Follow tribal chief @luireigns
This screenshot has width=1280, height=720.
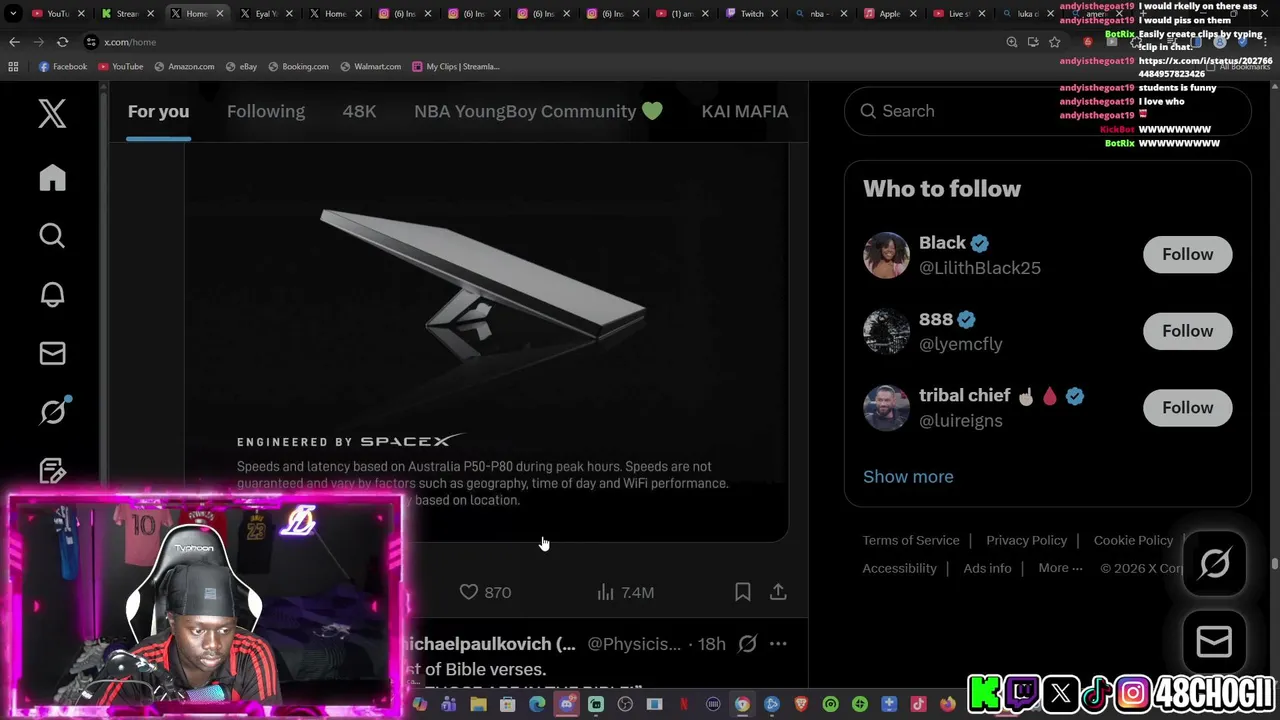coord(1187,407)
